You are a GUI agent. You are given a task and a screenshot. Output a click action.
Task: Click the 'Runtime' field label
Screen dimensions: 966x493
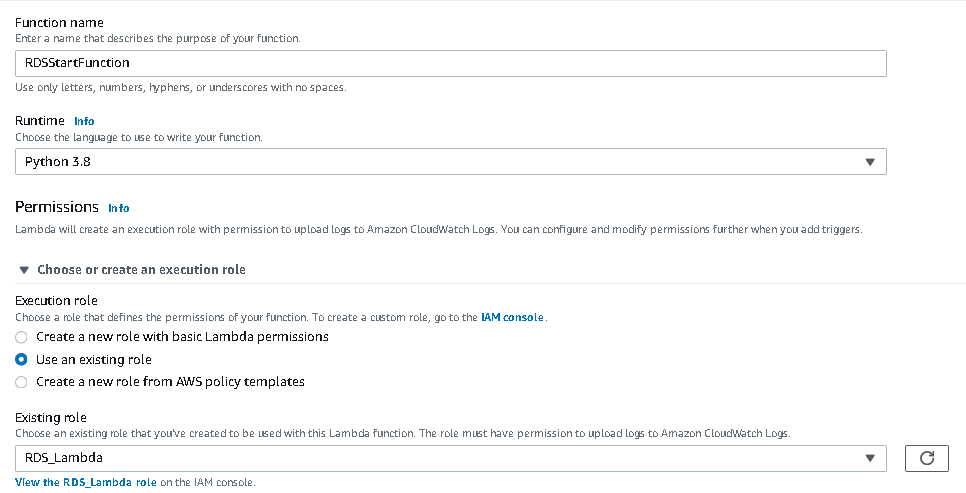coord(40,120)
